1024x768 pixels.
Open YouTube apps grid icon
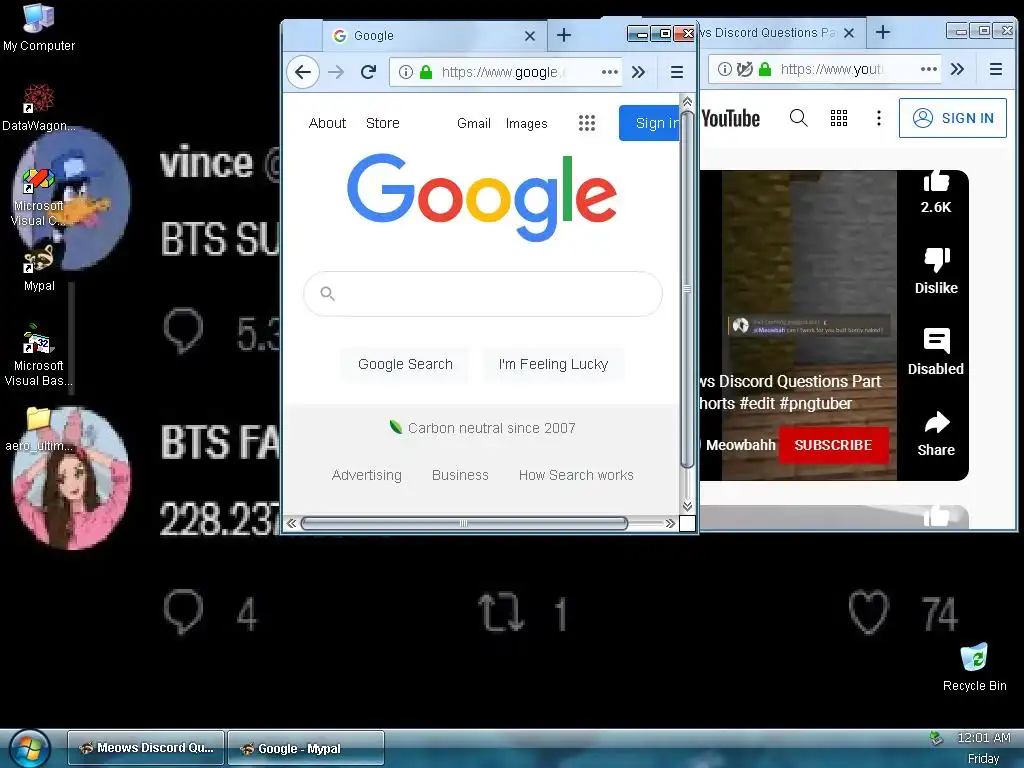(839, 118)
